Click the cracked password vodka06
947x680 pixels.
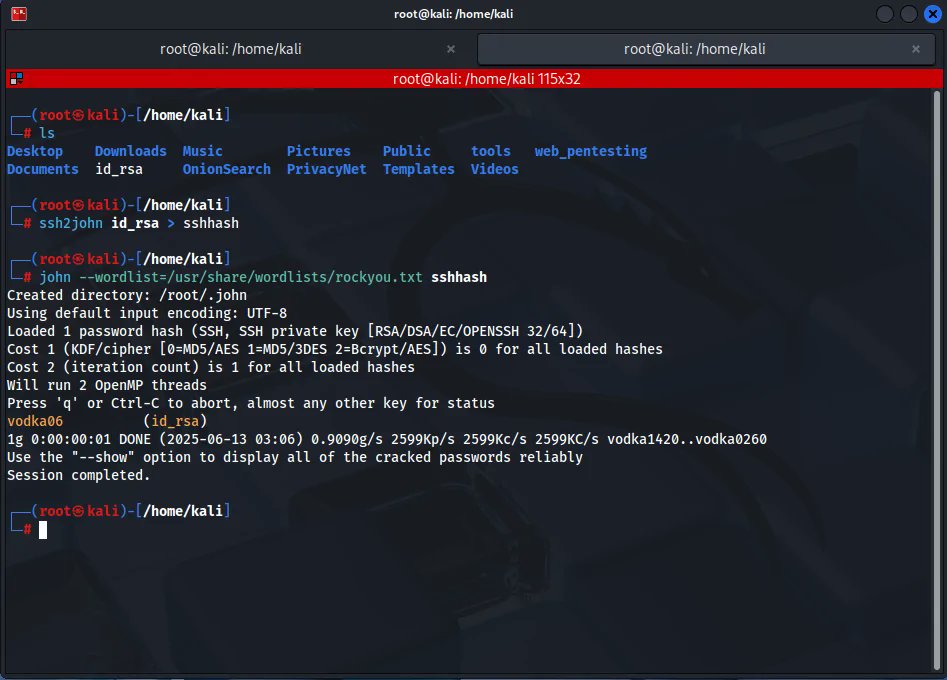35,421
